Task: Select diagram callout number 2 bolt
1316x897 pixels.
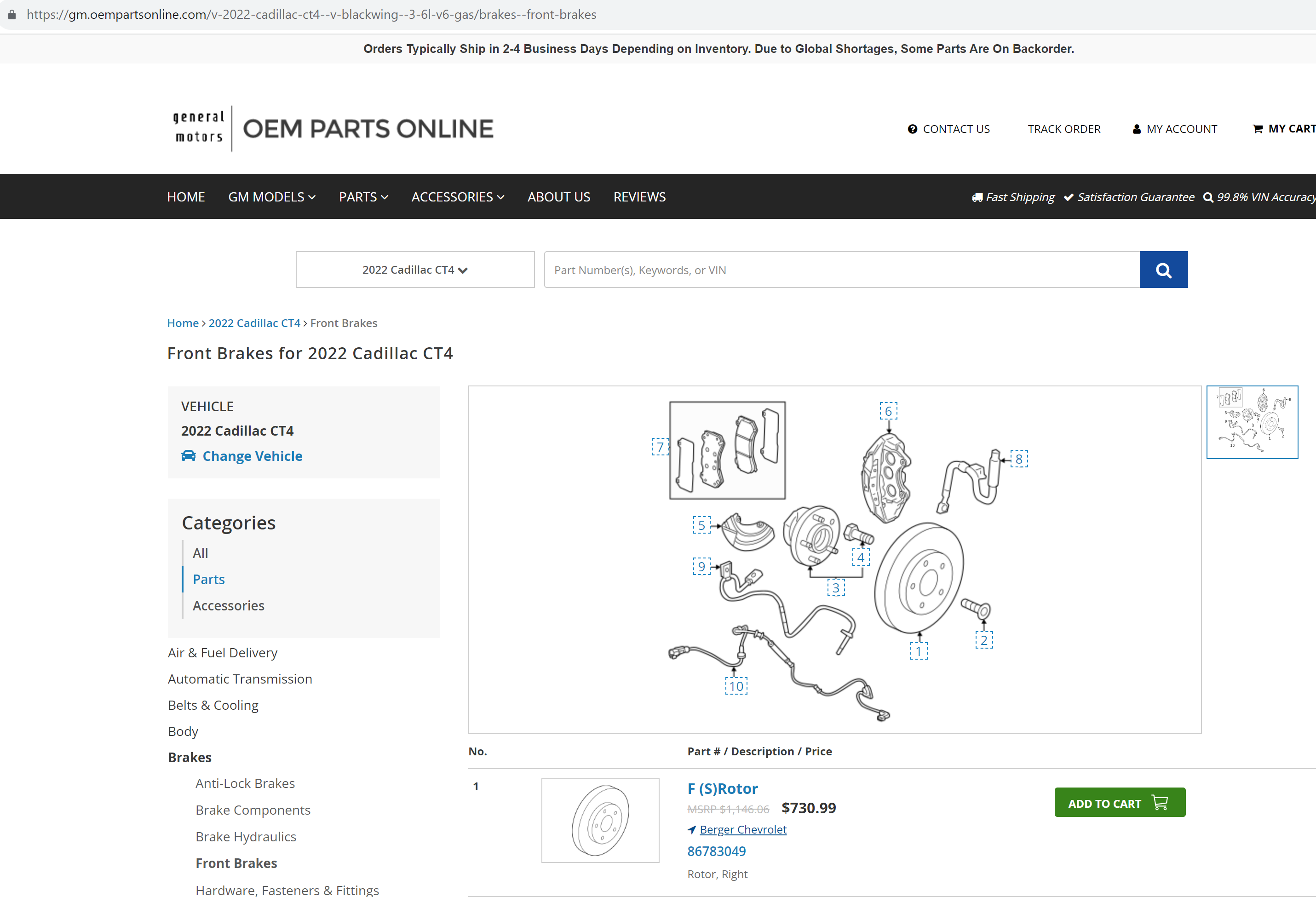Action: 983,640
